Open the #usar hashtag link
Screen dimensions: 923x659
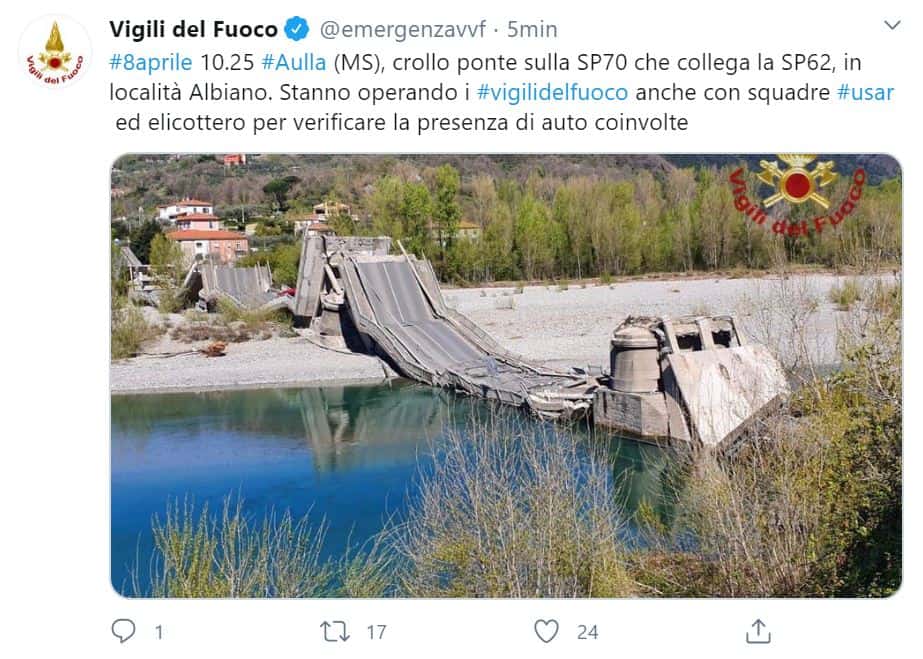click(865, 92)
